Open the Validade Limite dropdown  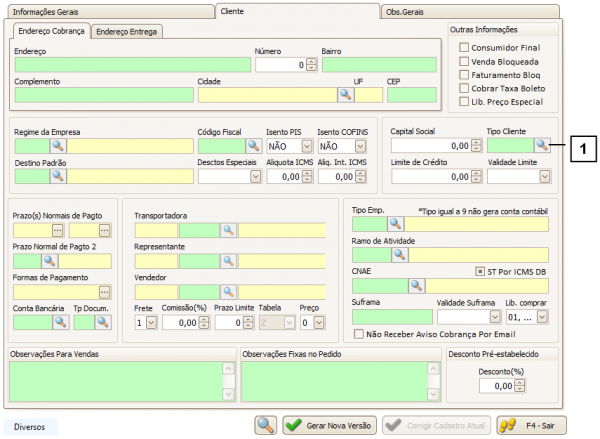tap(545, 177)
